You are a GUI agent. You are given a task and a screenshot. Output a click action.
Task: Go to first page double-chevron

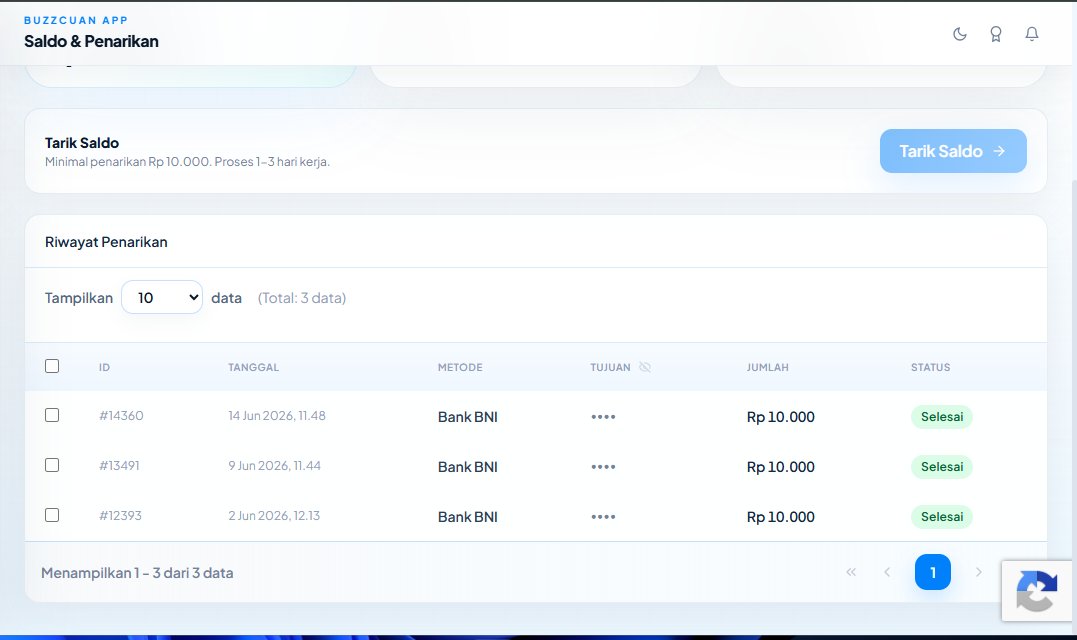point(851,572)
